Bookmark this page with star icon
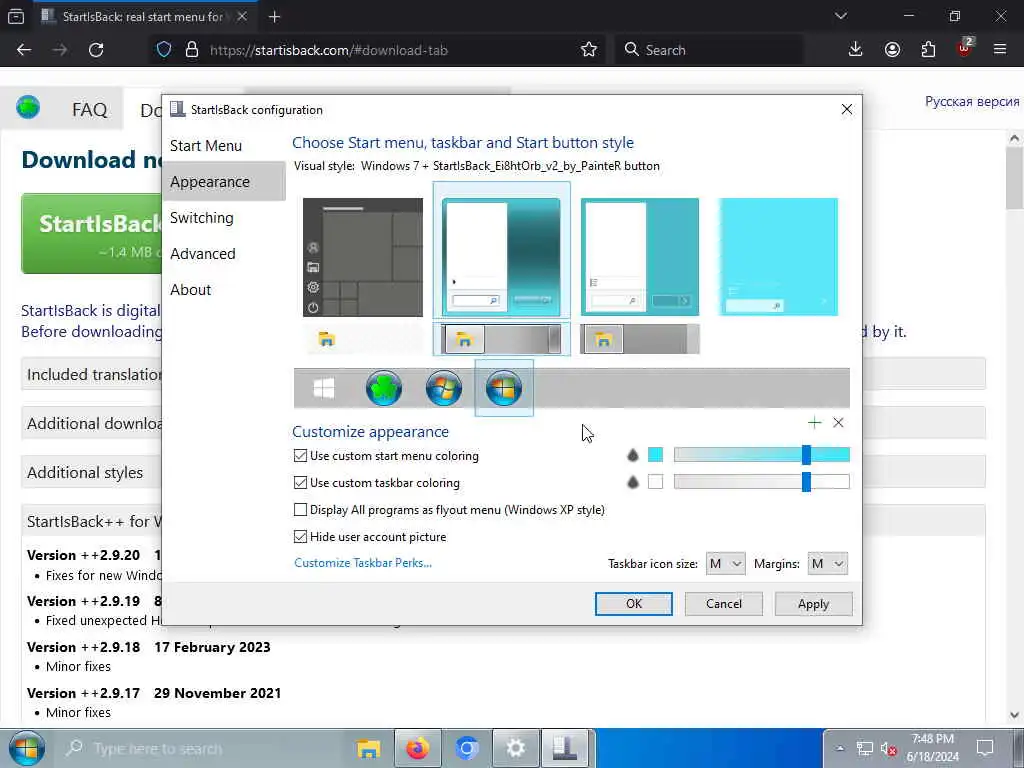 (x=588, y=50)
